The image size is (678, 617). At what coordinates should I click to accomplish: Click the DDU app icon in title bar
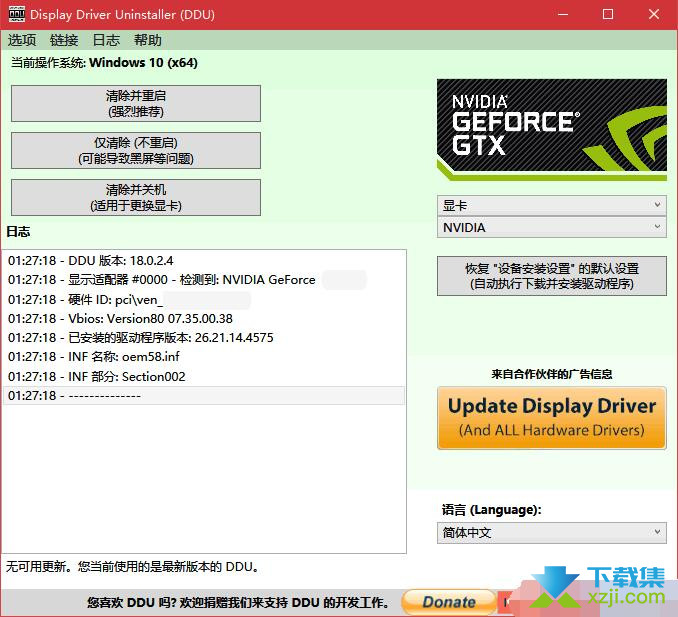pyautogui.click(x=16, y=14)
